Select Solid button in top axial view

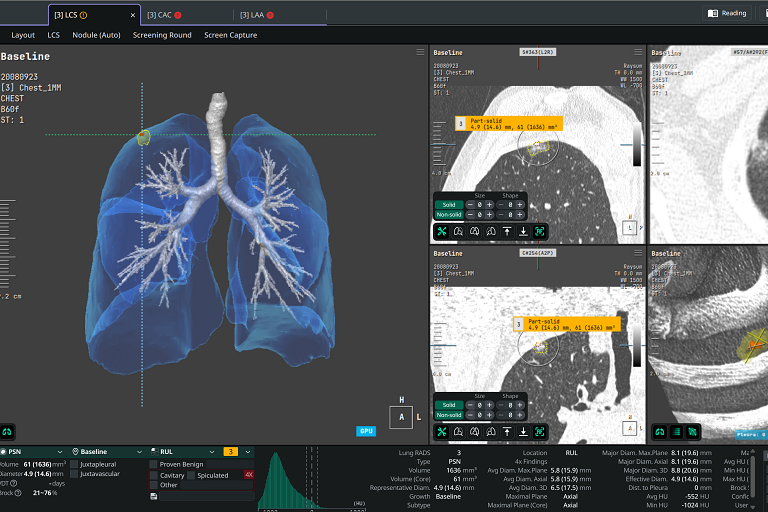click(x=449, y=204)
